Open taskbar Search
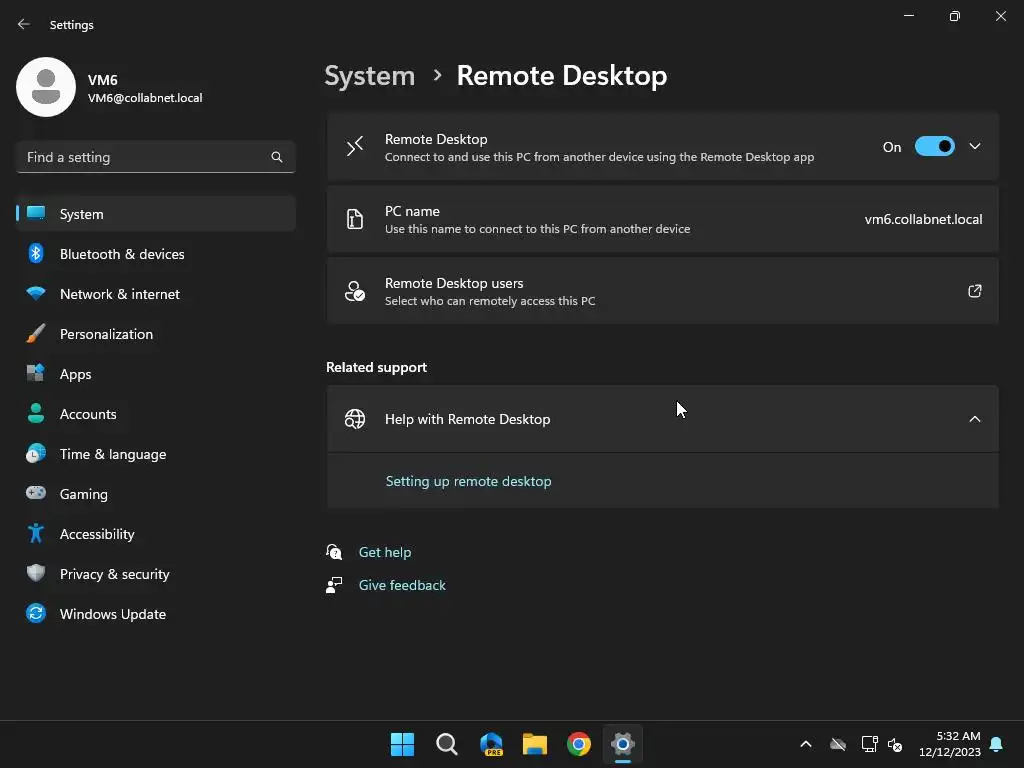 447,744
